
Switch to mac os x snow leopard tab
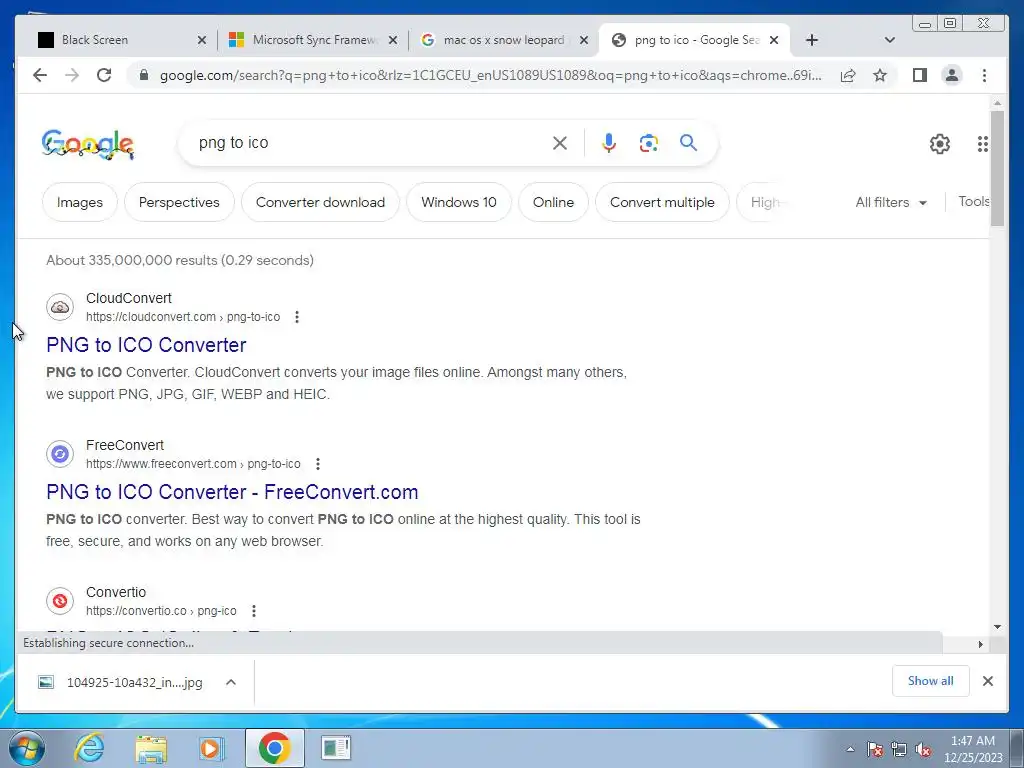[x=504, y=40]
